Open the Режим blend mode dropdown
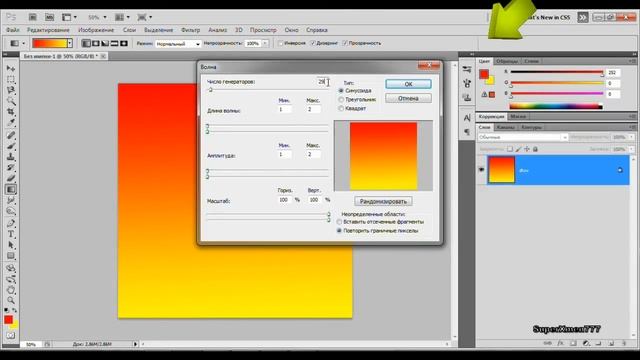 [x=178, y=43]
